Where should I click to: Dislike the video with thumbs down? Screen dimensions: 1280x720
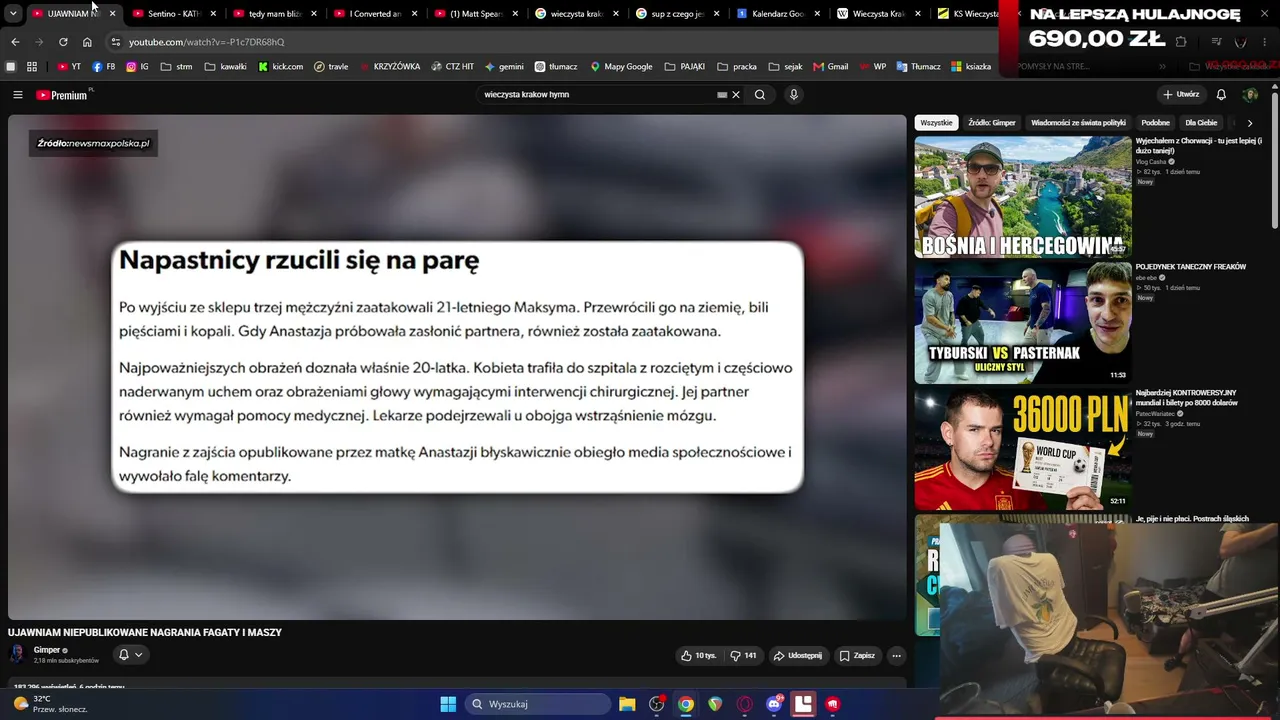(x=743, y=656)
